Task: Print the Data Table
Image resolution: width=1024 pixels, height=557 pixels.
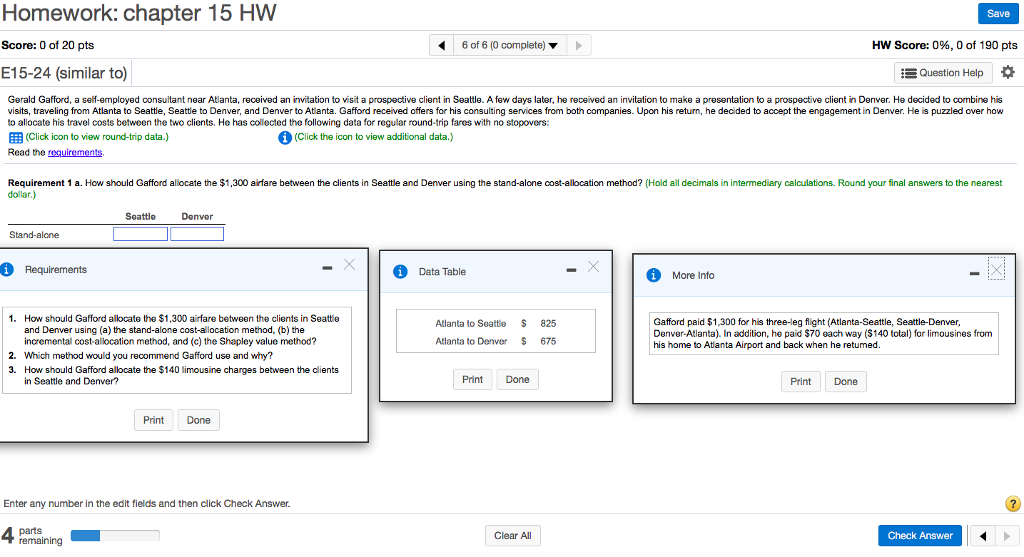Action: pos(472,379)
